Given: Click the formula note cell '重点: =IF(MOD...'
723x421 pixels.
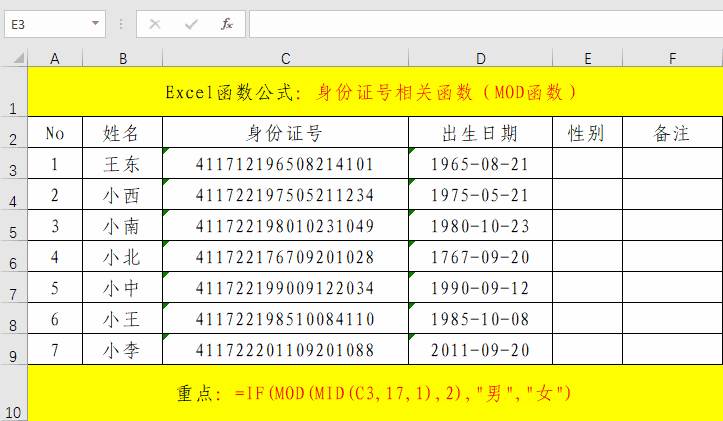Looking at the screenshot, I should tap(375, 393).
